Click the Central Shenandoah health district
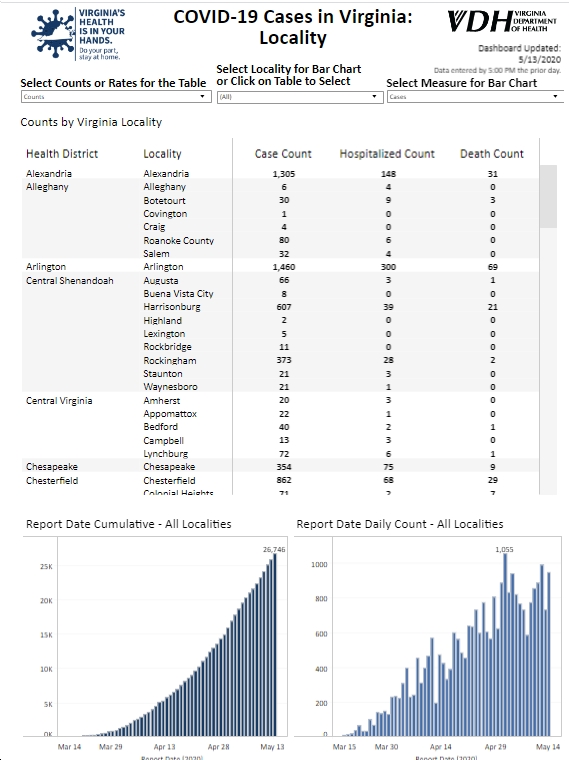 [x=70, y=281]
